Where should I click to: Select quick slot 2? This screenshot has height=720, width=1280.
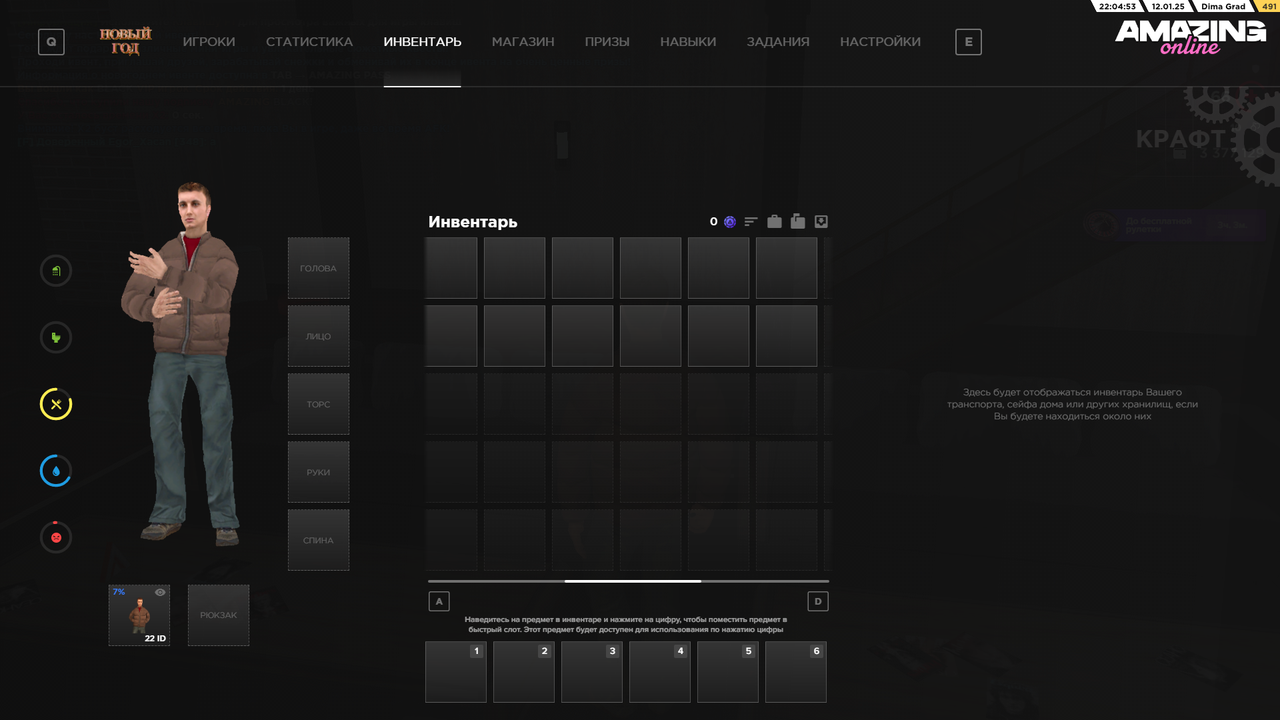524,672
